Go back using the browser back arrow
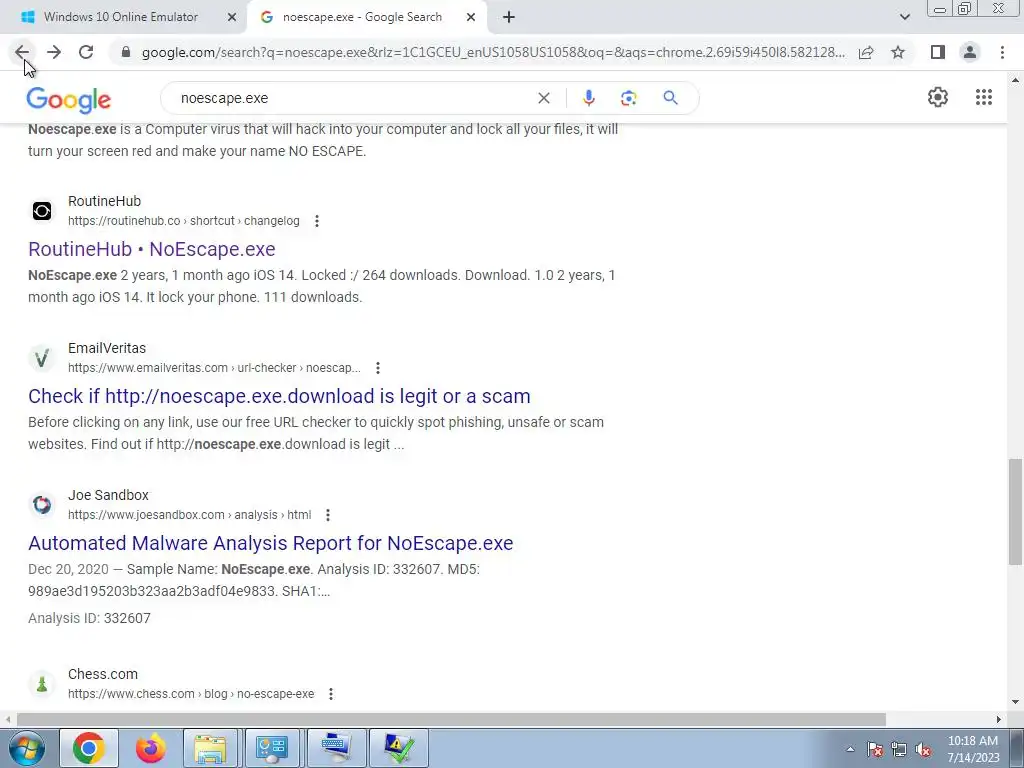 pos(22,52)
